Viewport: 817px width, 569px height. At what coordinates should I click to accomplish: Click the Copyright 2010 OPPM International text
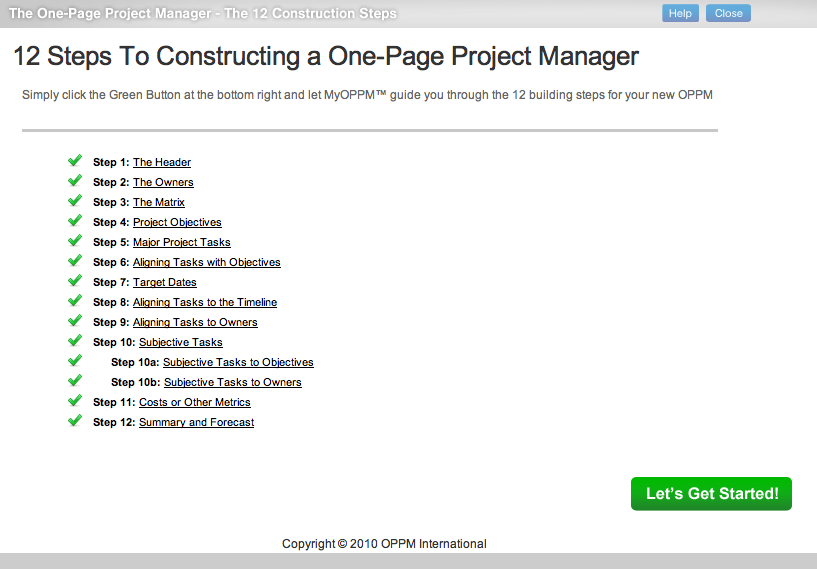(x=384, y=543)
